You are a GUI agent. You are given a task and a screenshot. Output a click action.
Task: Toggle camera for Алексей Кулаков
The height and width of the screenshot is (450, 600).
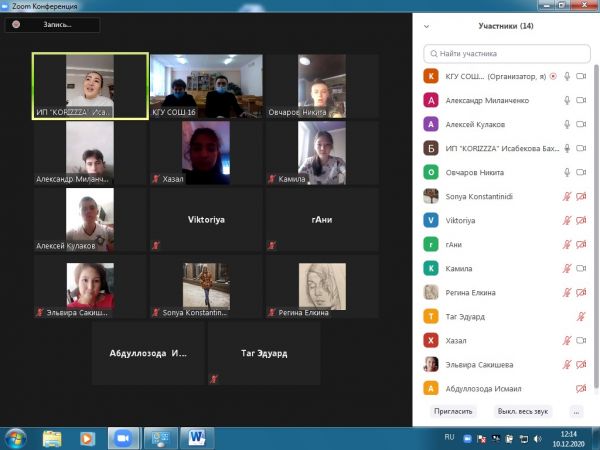(x=581, y=124)
